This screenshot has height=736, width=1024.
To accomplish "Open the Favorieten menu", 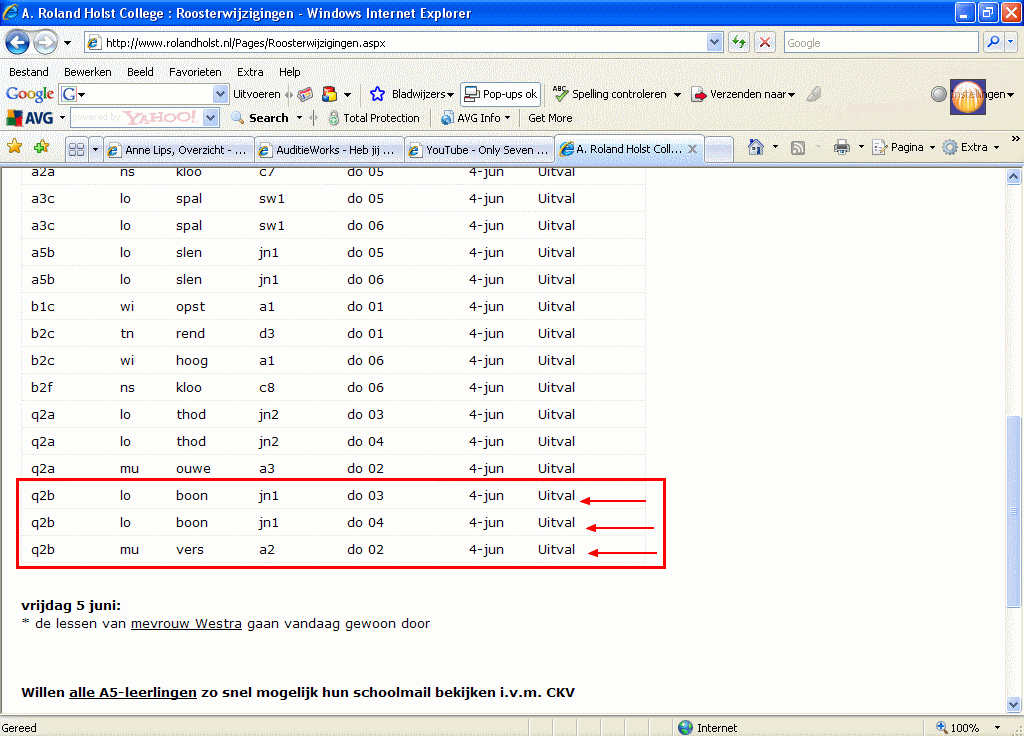I will [x=195, y=72].
